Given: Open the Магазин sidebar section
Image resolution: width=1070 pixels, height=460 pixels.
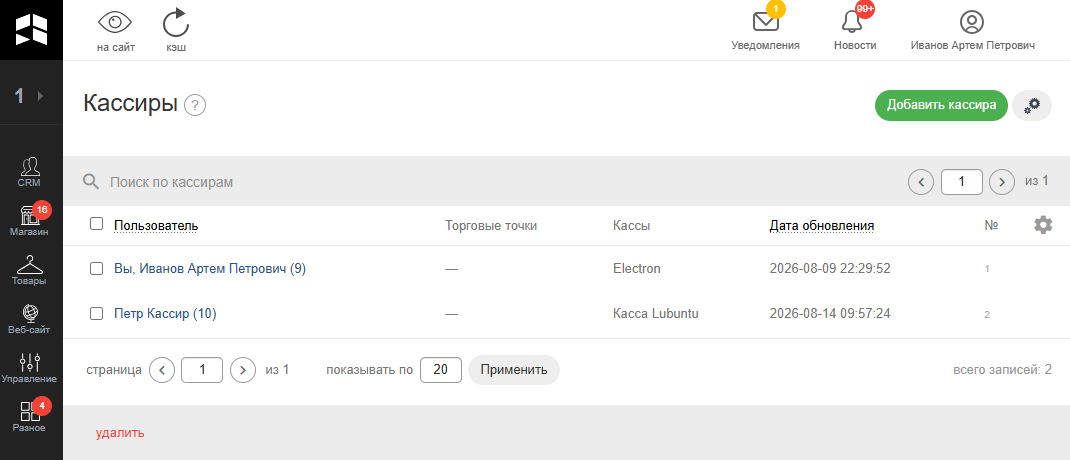Looking at the screenshot, I should (29, 221).
